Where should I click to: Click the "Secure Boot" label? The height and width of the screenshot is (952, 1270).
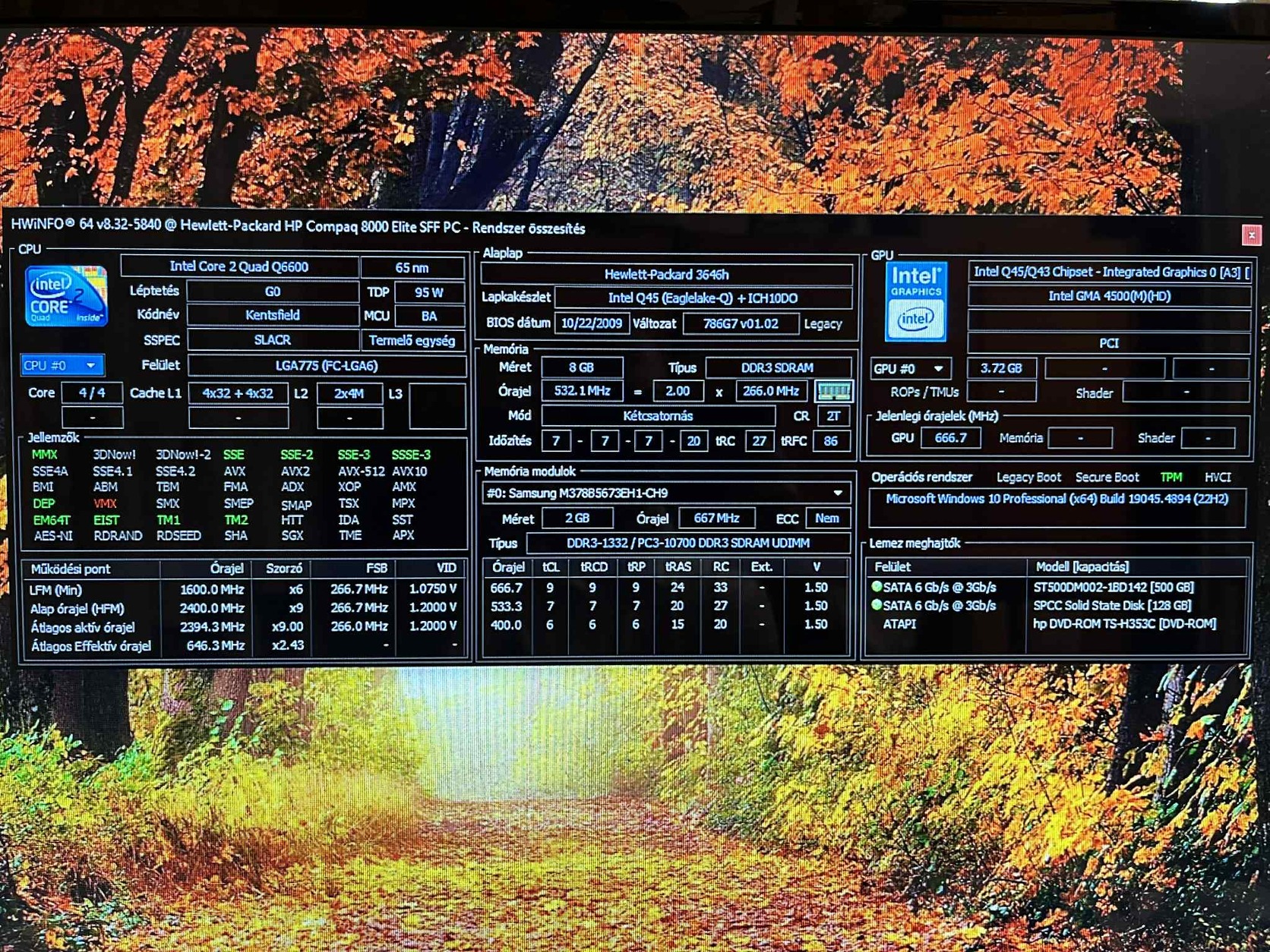[x=1107, y=477]
